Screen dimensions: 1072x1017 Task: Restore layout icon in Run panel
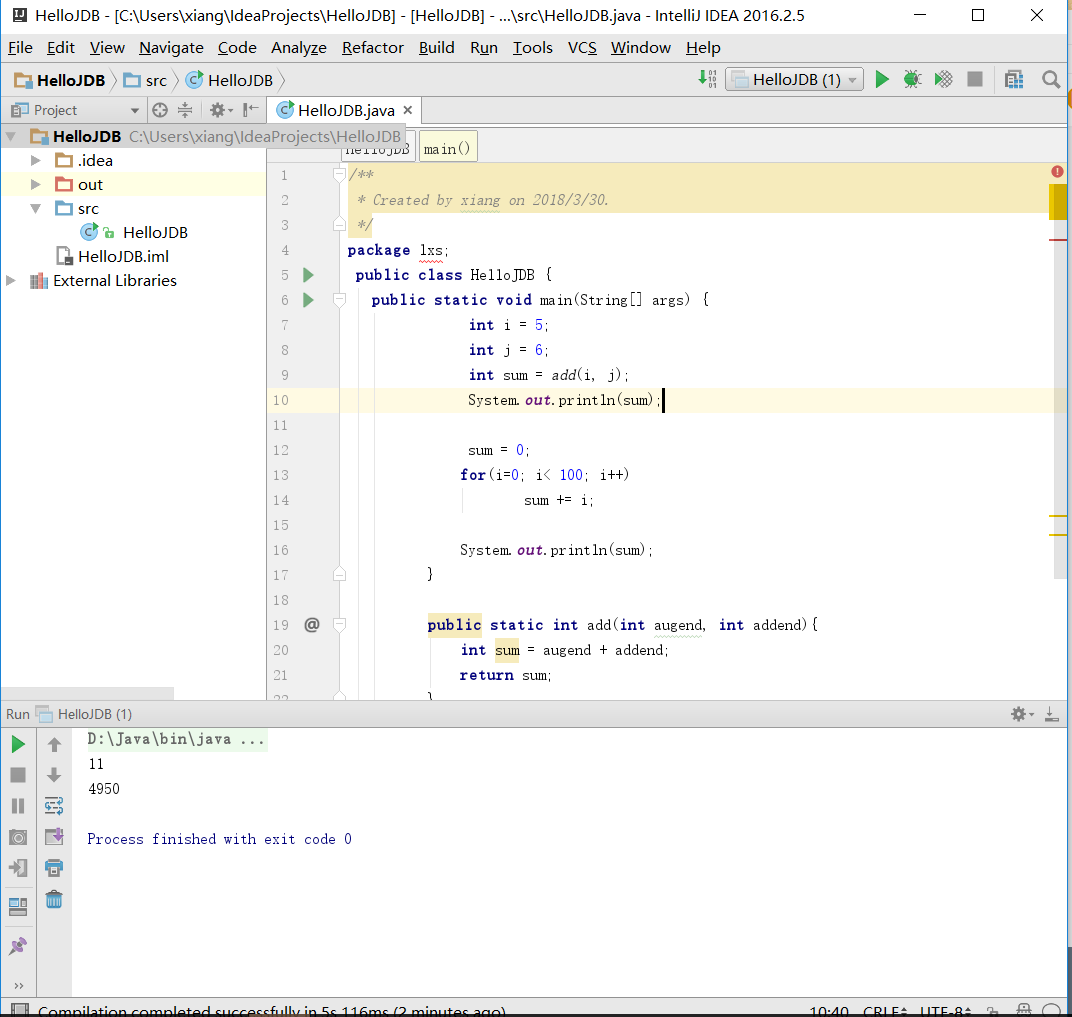pos(18,906)
